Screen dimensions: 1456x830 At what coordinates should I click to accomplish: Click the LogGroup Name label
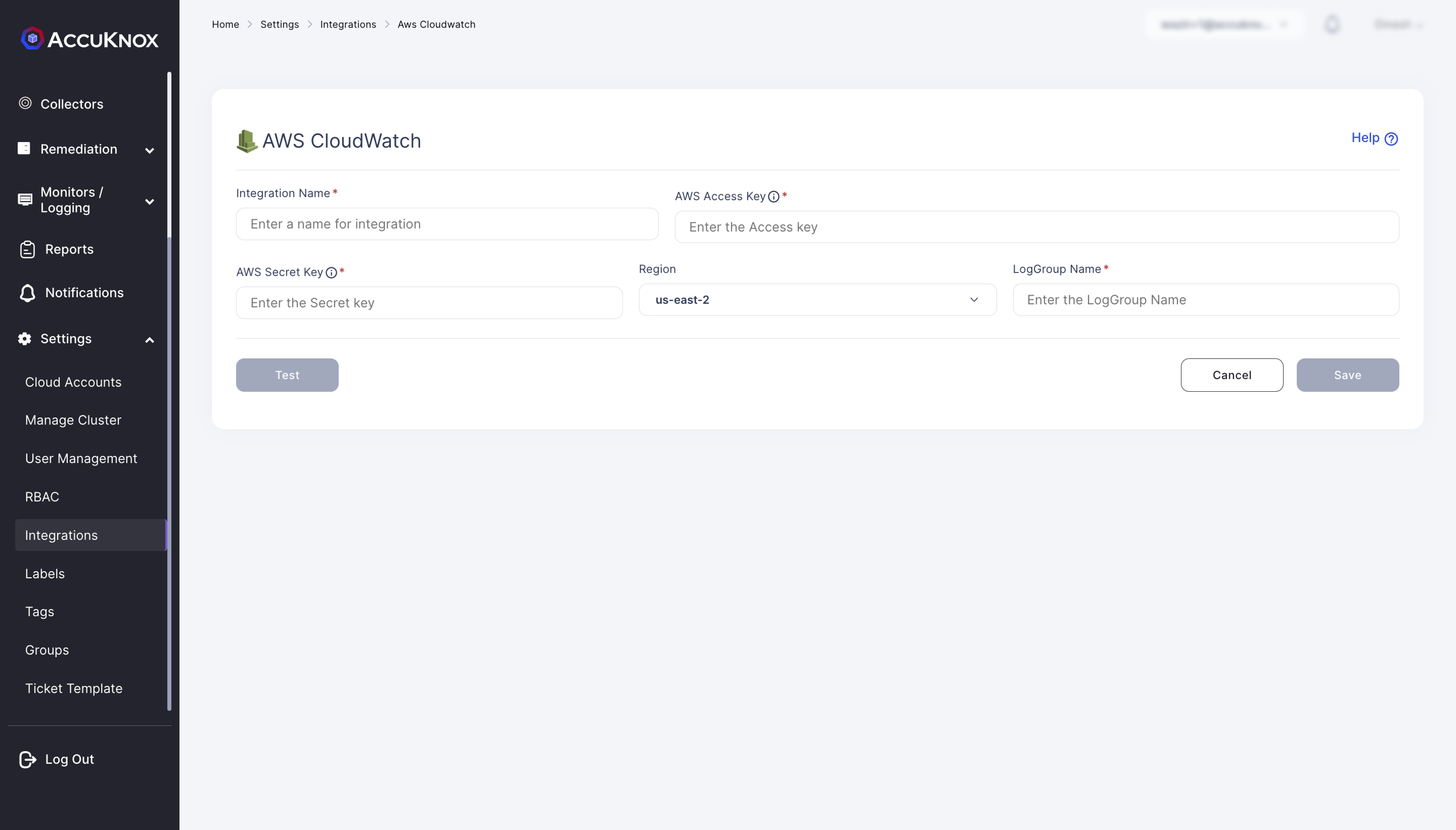(x=1056, y=269)
